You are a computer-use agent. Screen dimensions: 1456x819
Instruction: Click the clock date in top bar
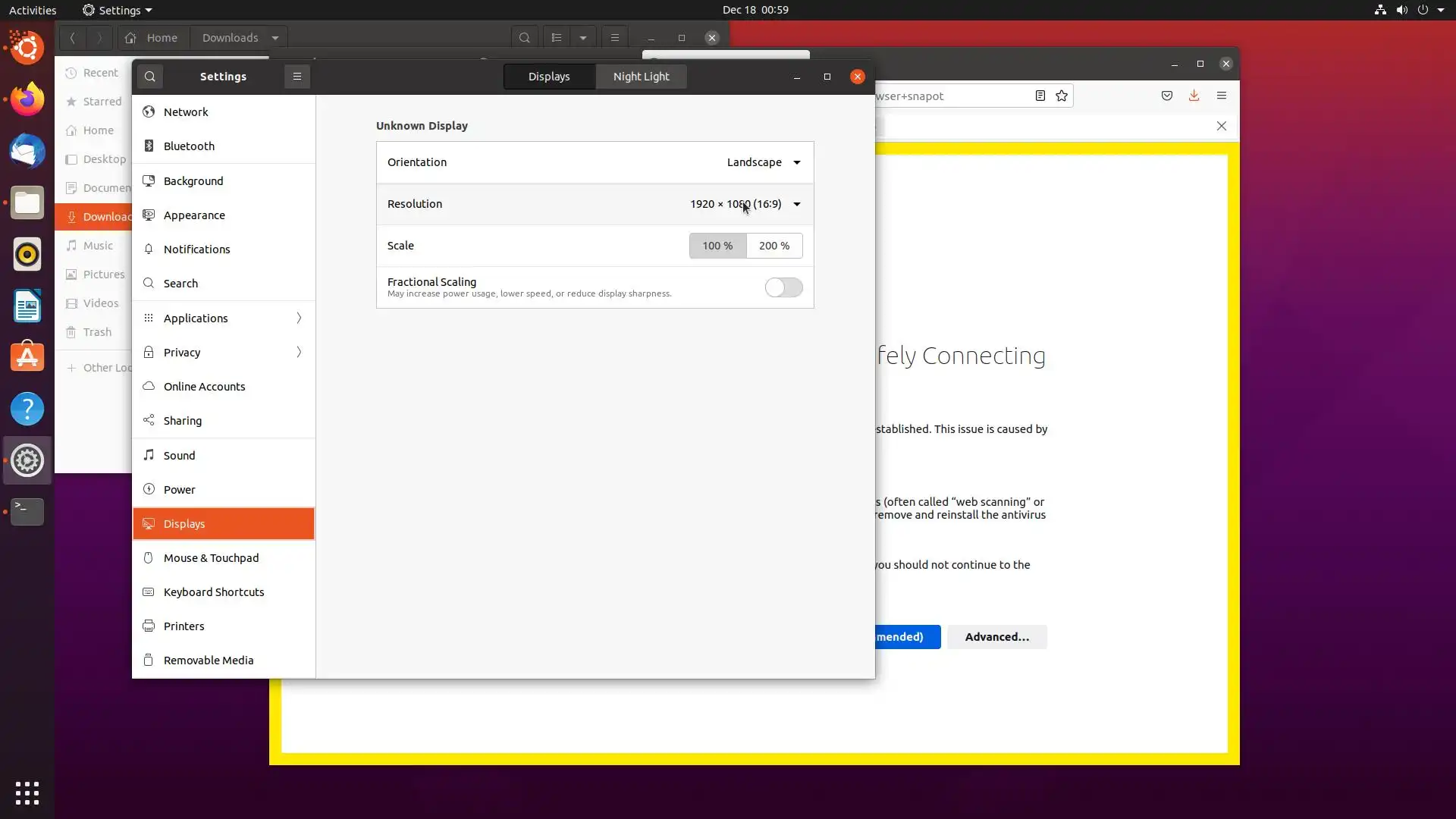coord(755,10)
